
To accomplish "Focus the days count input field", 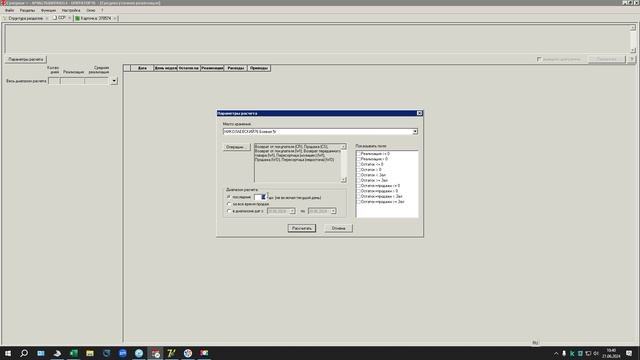I will click(x=260, y=197).
